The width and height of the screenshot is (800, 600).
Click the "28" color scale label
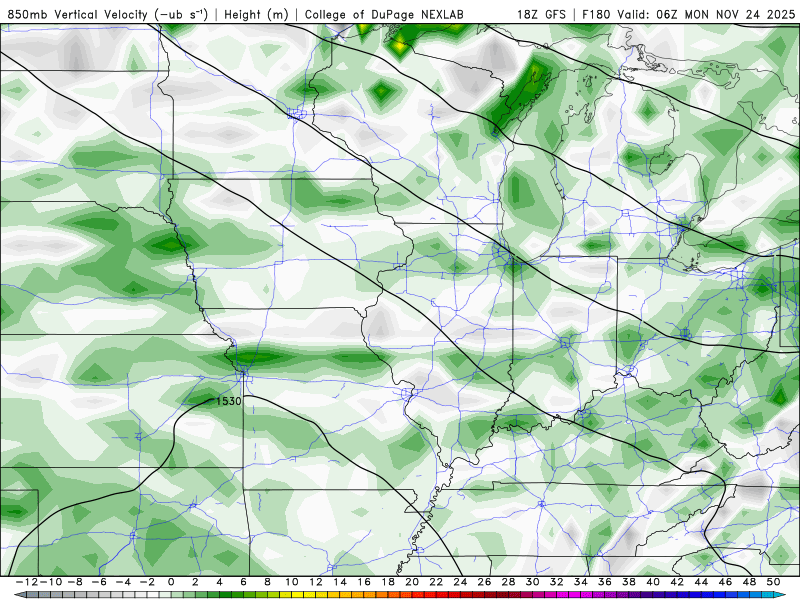click(509, 582)
